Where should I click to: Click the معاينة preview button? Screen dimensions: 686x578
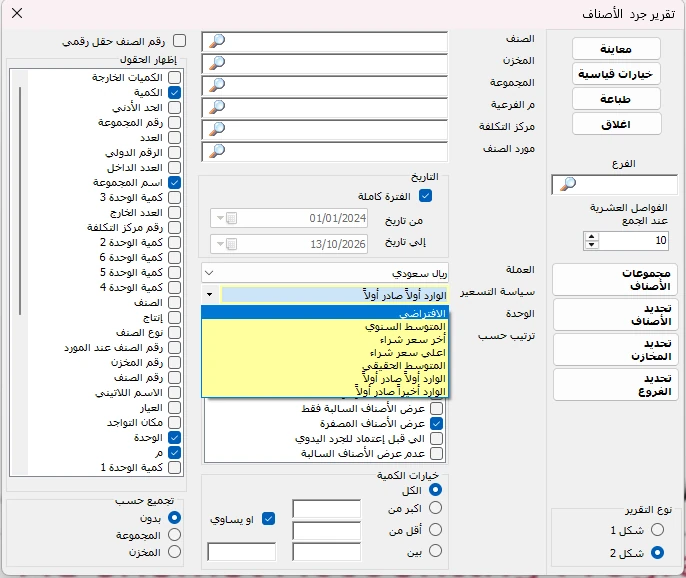616,49
